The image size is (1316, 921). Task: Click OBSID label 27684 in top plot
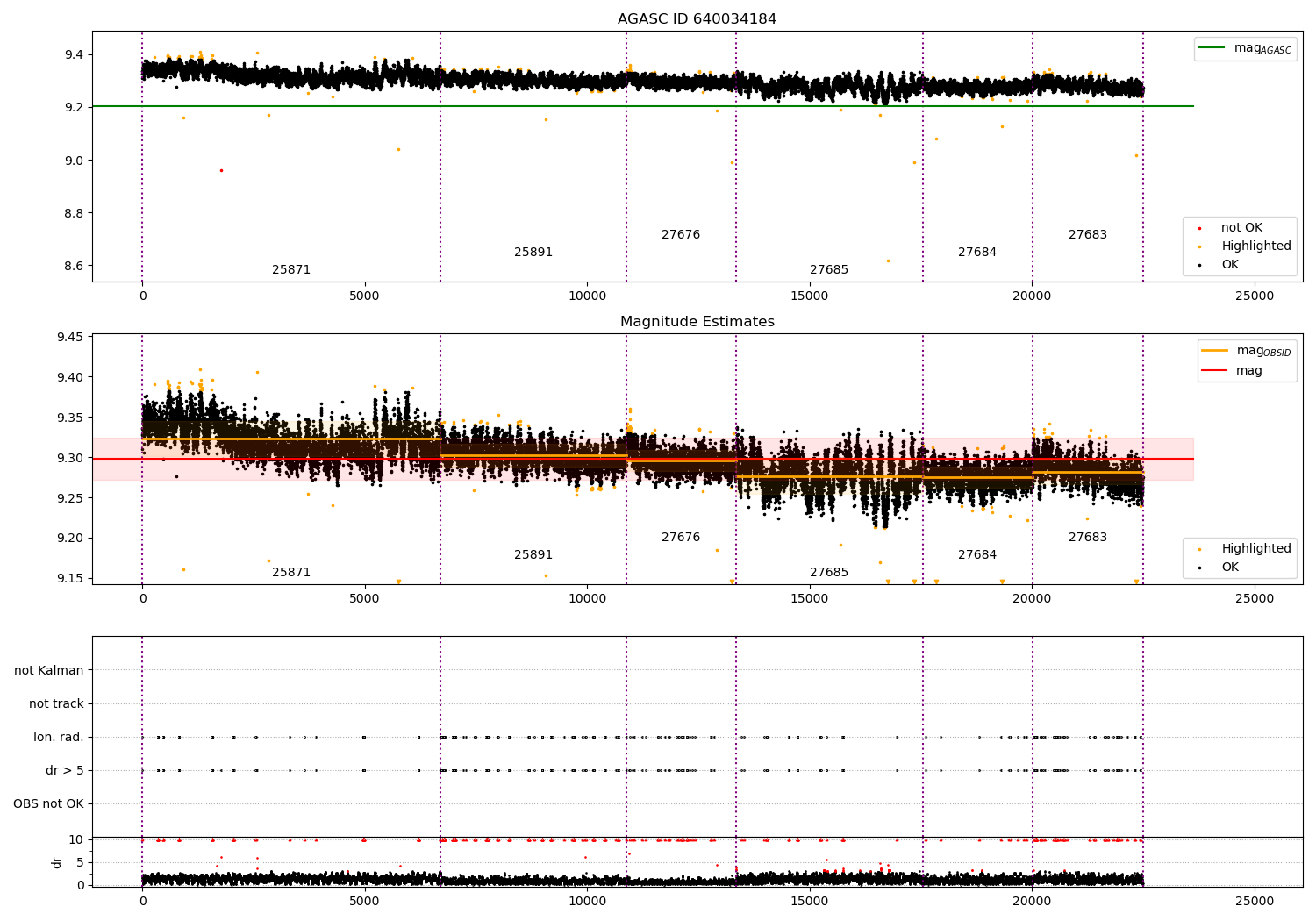(x=977, y=253)
